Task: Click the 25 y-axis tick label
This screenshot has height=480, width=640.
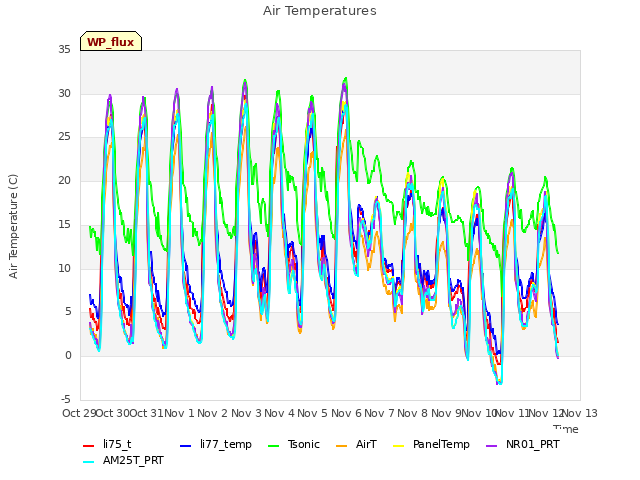Action: (64, 137)
